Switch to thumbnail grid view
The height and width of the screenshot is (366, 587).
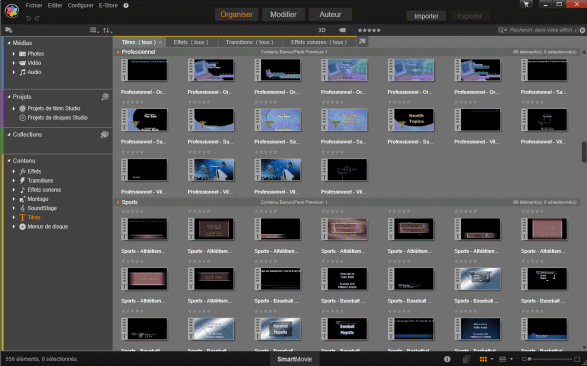[483, 359]
